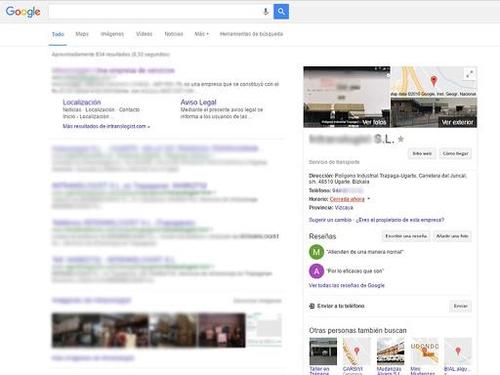Viewport: 500px width, 375px height.
Task: Open Herramientas de búsqueda
Action: [x=251, y=34]
